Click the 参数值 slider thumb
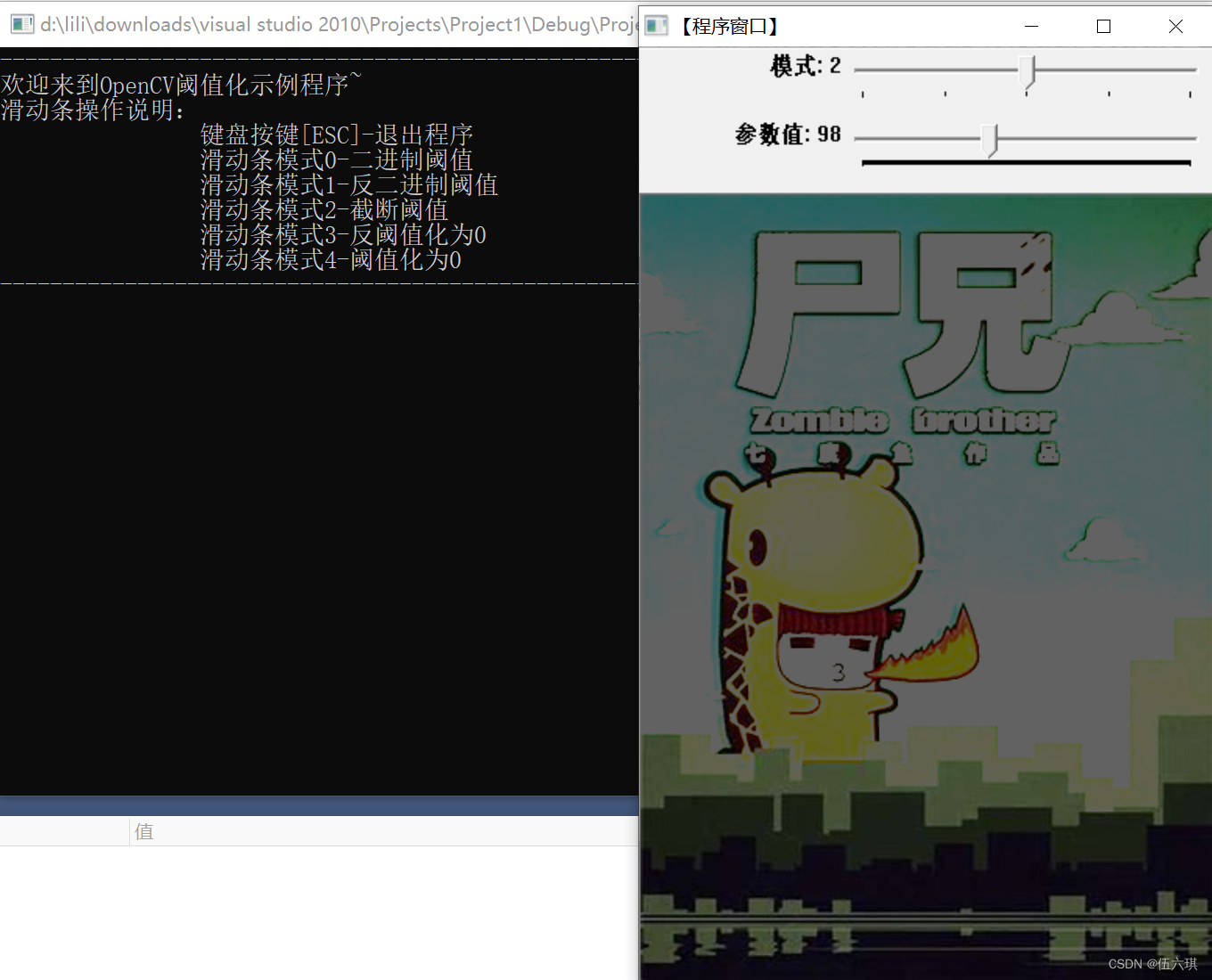Viewport: 1212px width, 980px height. [x=989, y=141]
